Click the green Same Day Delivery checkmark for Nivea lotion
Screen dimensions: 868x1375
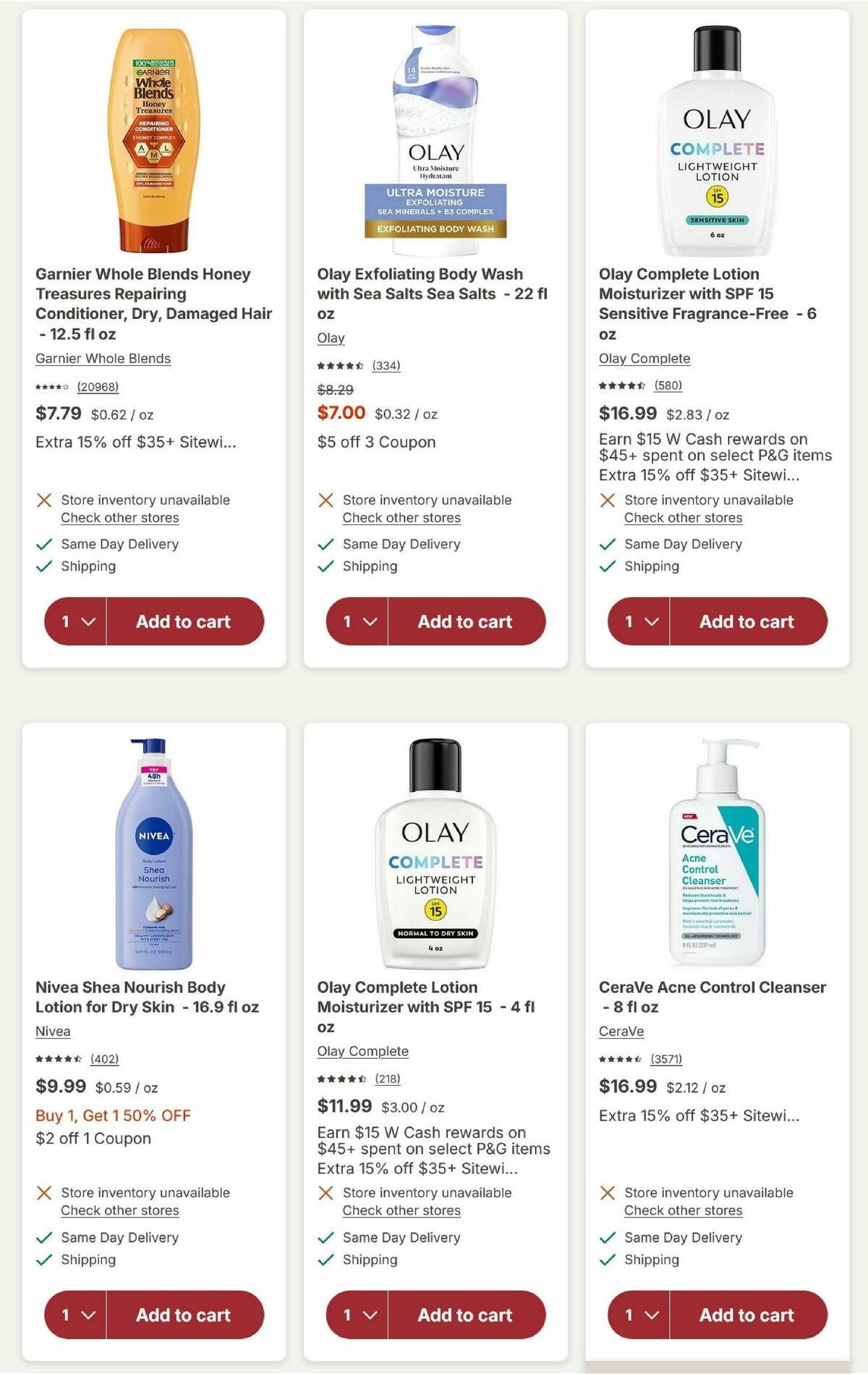tap(43, 1238)
